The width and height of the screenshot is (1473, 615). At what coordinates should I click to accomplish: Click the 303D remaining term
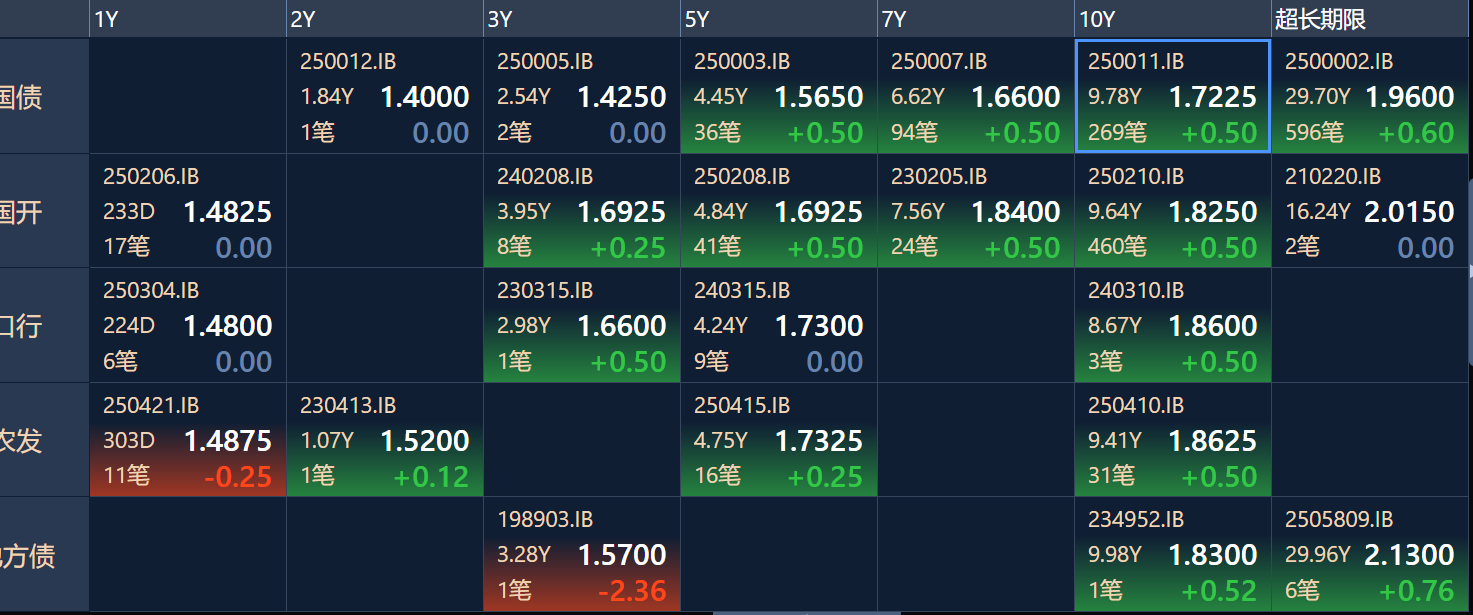(129, 440)
